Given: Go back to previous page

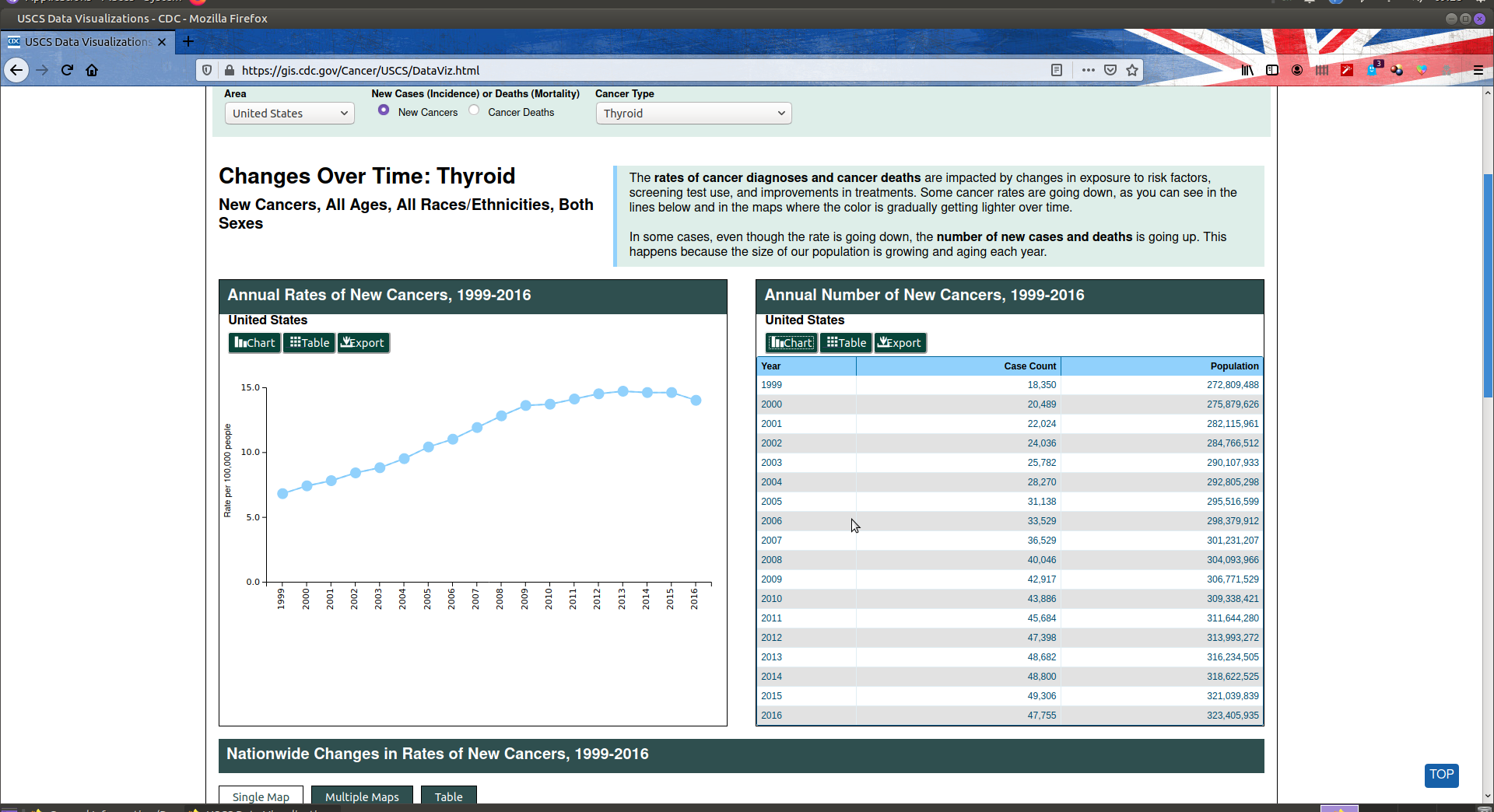Looking at the screenshot, I should [x=16, y=70].
